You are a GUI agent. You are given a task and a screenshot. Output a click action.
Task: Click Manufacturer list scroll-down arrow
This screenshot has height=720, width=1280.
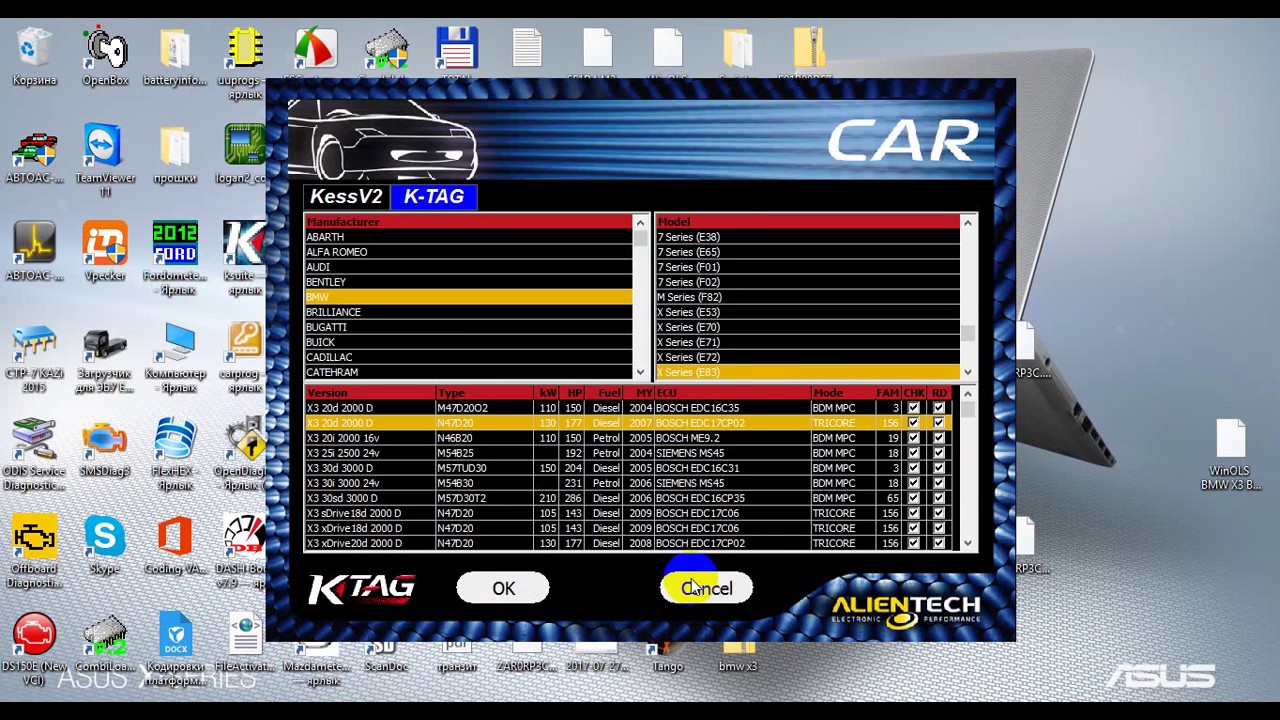tap(640, 372)
